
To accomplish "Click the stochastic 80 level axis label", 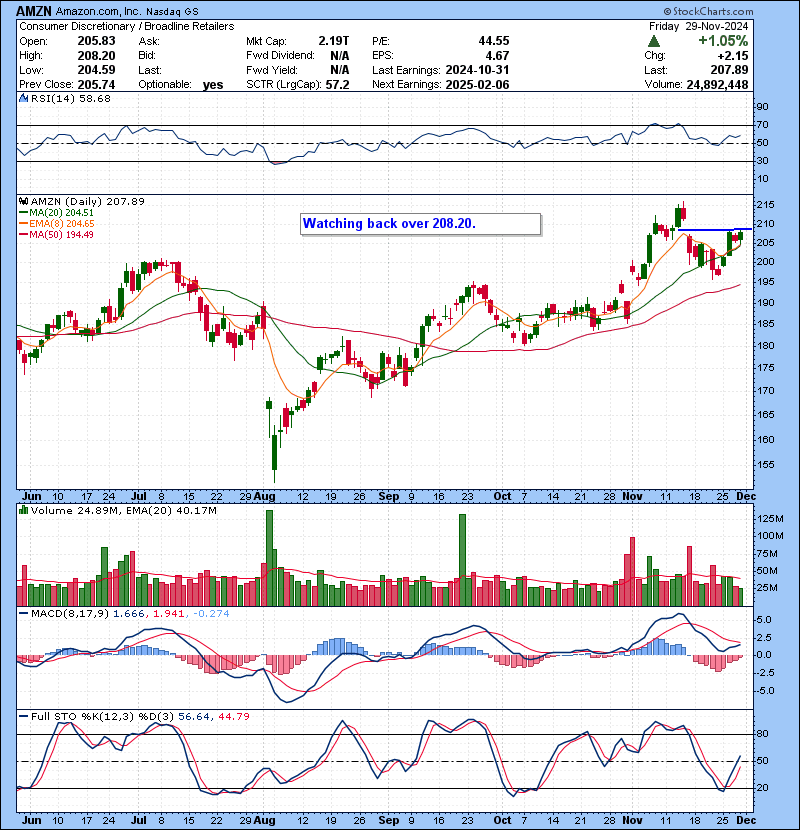I will tap(762, 734).
